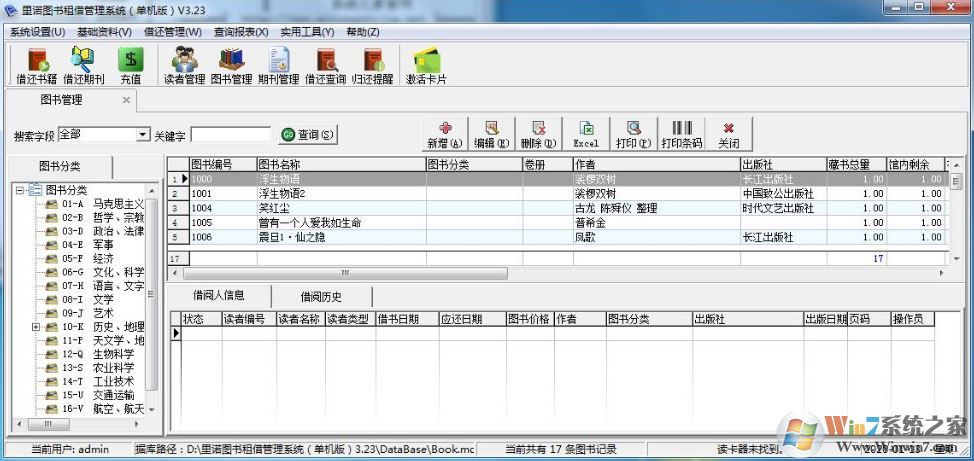Click the 激活卡片 card icon

click(426, 66)
